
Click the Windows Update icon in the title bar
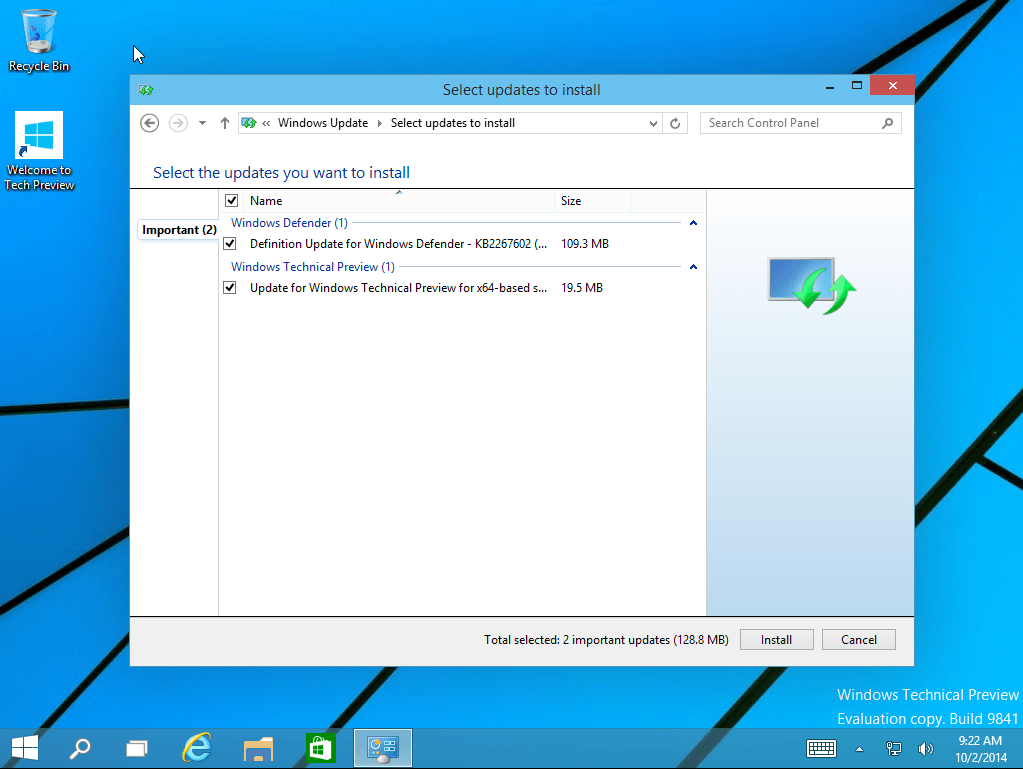coord(145,90)
